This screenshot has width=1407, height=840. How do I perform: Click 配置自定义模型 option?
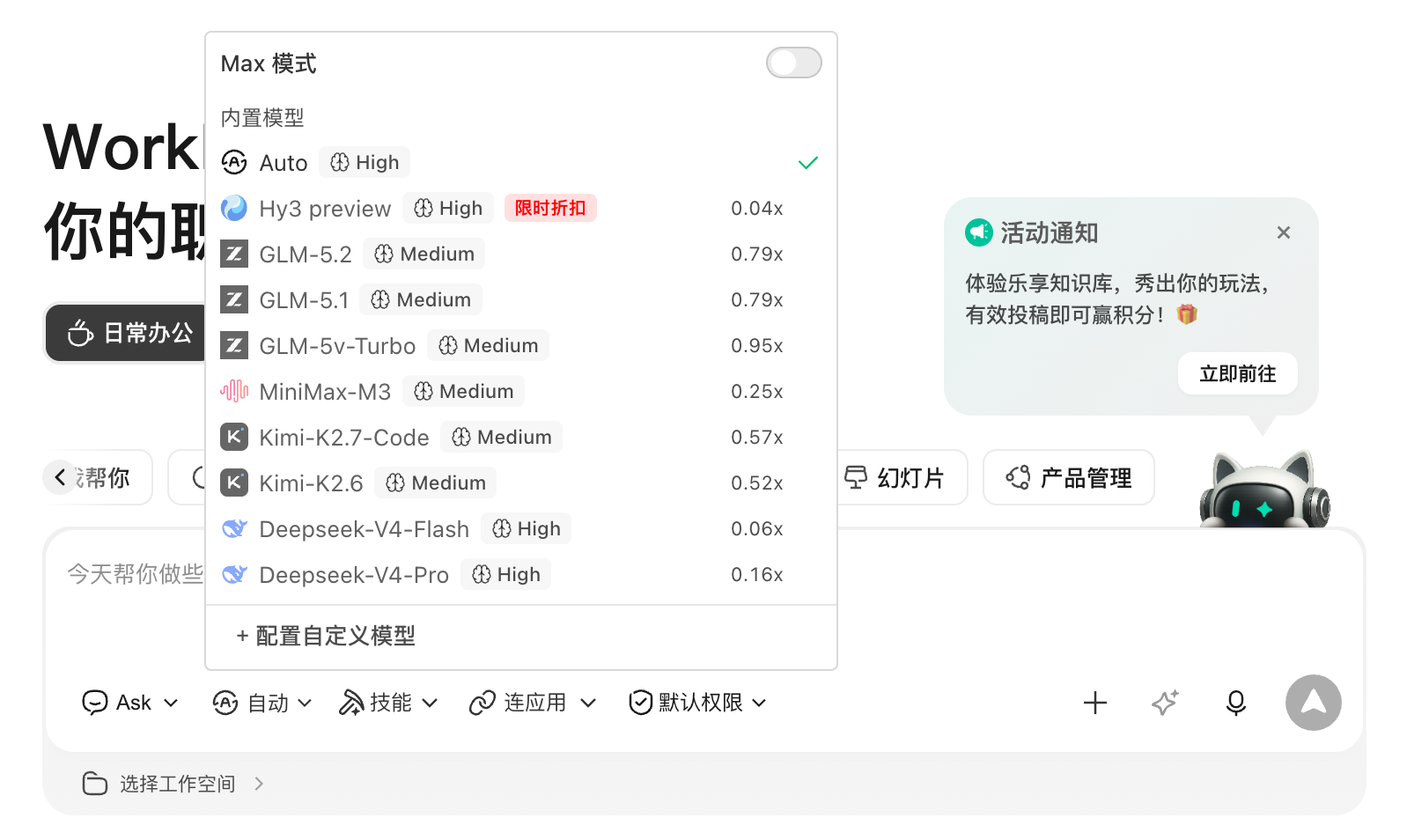click(x=326, y=636)
